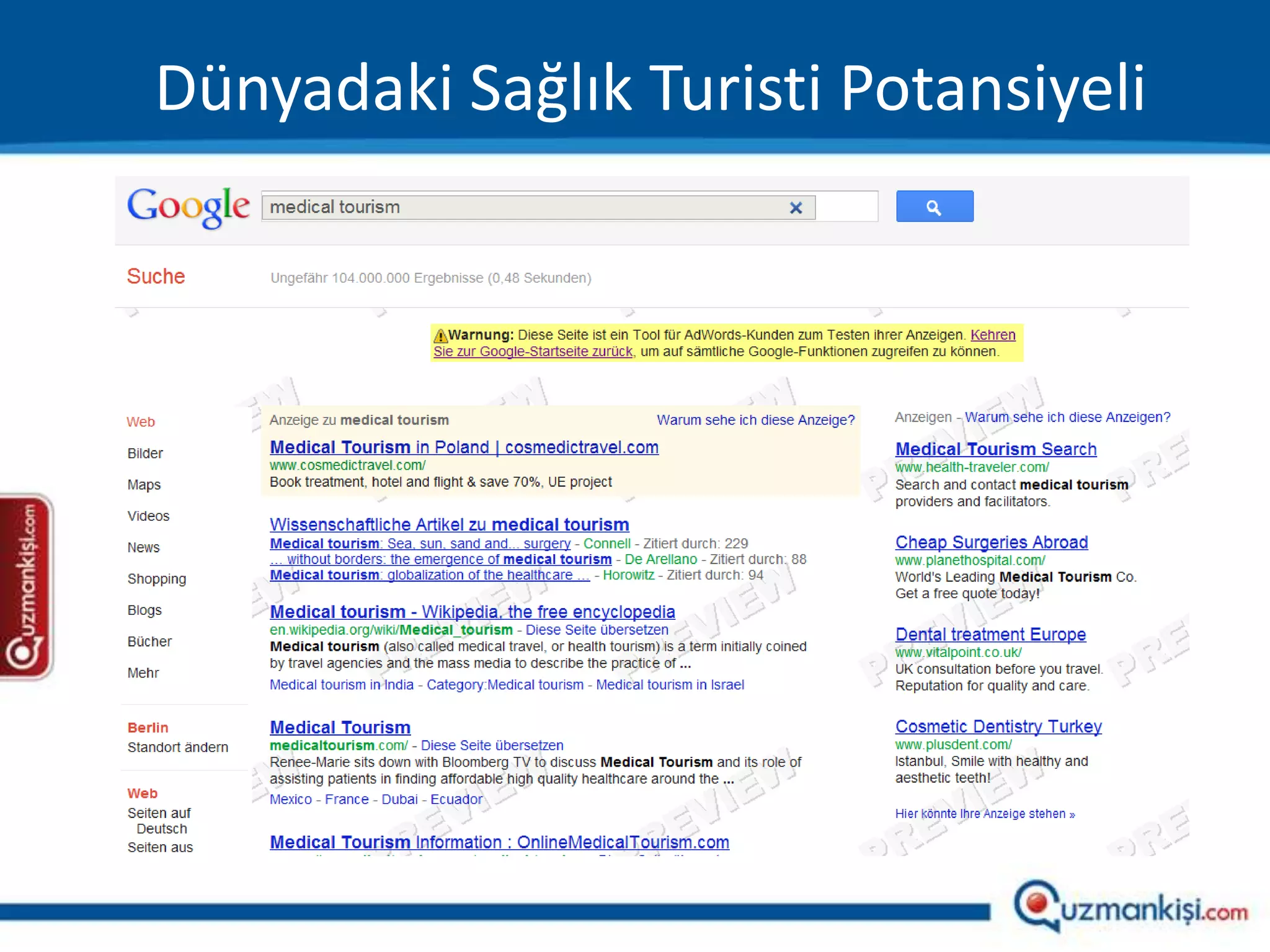Viewport: 1270px width, 952px height.
Task: Open without borders: emergence of medical tourism
Action: (x=441, y=560)
